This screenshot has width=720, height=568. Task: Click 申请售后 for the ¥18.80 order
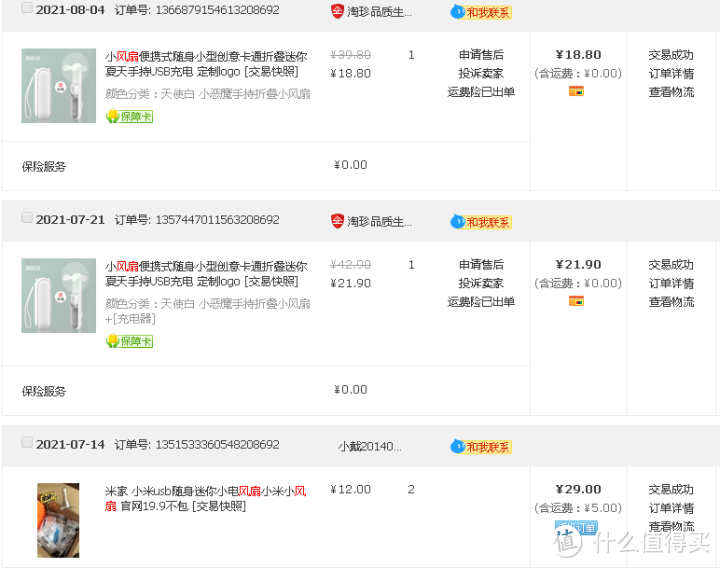click(x=481, y=55)
